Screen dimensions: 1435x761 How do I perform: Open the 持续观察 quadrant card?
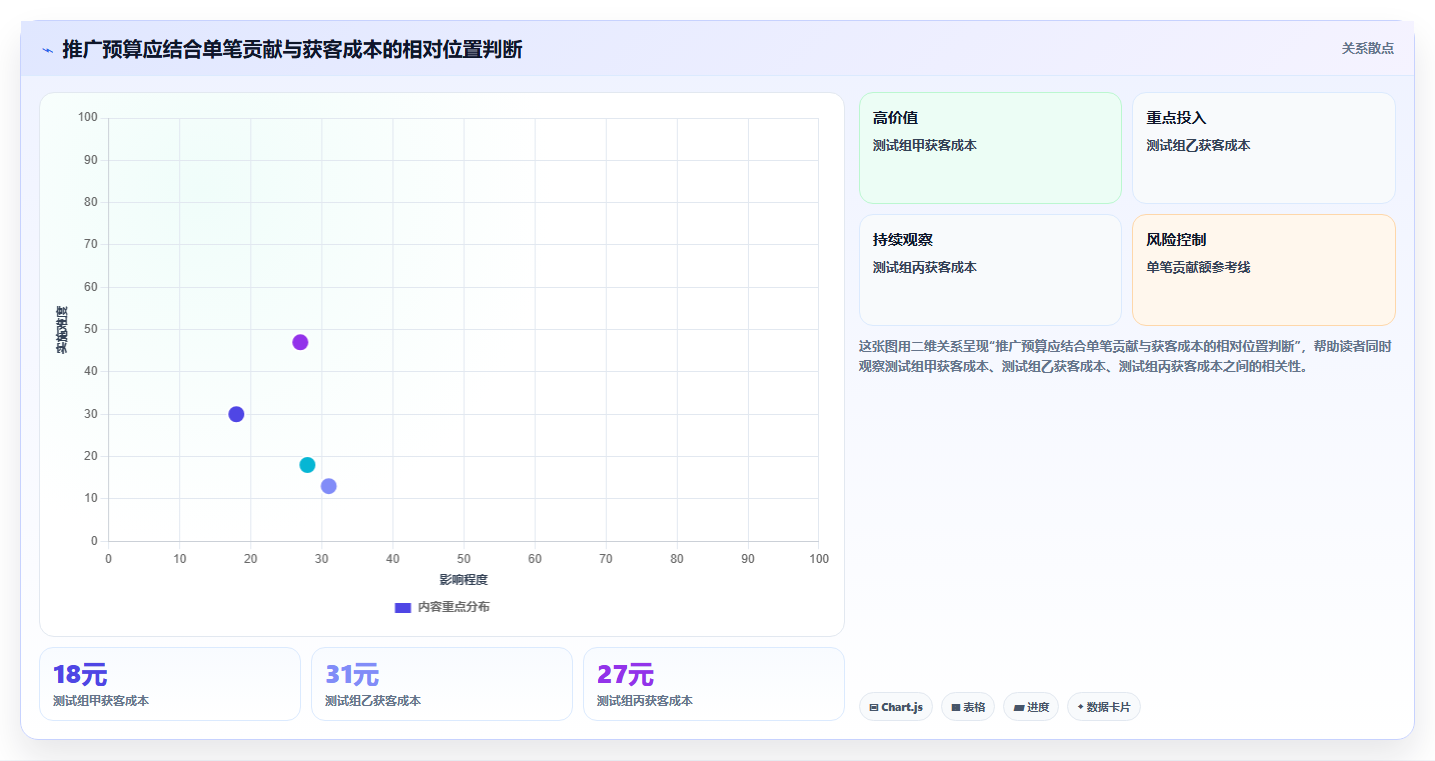coord(990,270)
